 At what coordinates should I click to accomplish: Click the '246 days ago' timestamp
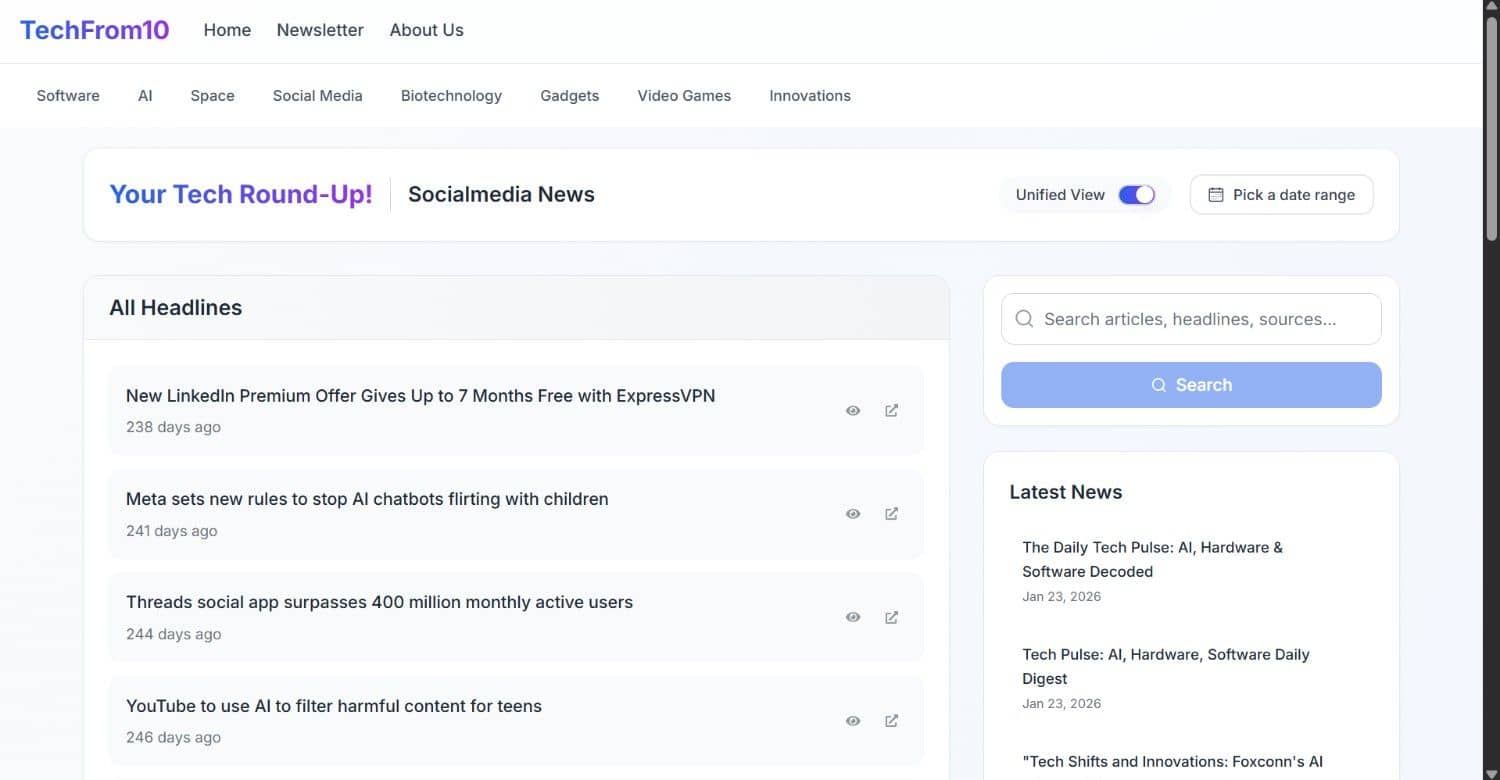click(x=173, y=738)
